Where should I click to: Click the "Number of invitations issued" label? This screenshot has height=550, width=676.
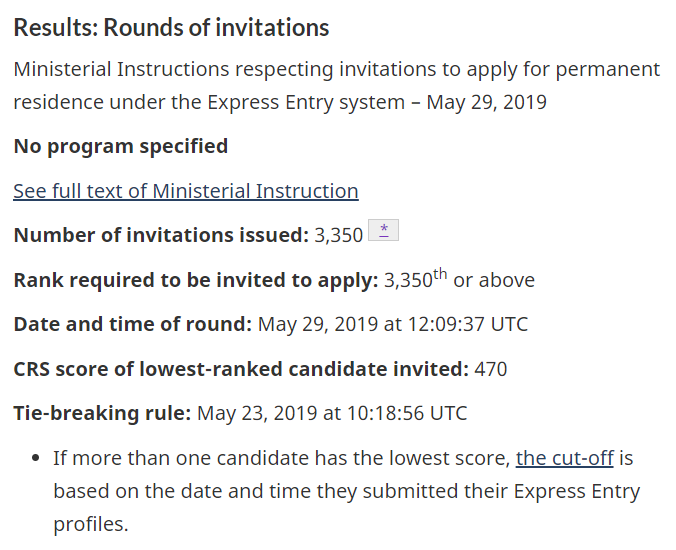(x=160, y=236)
